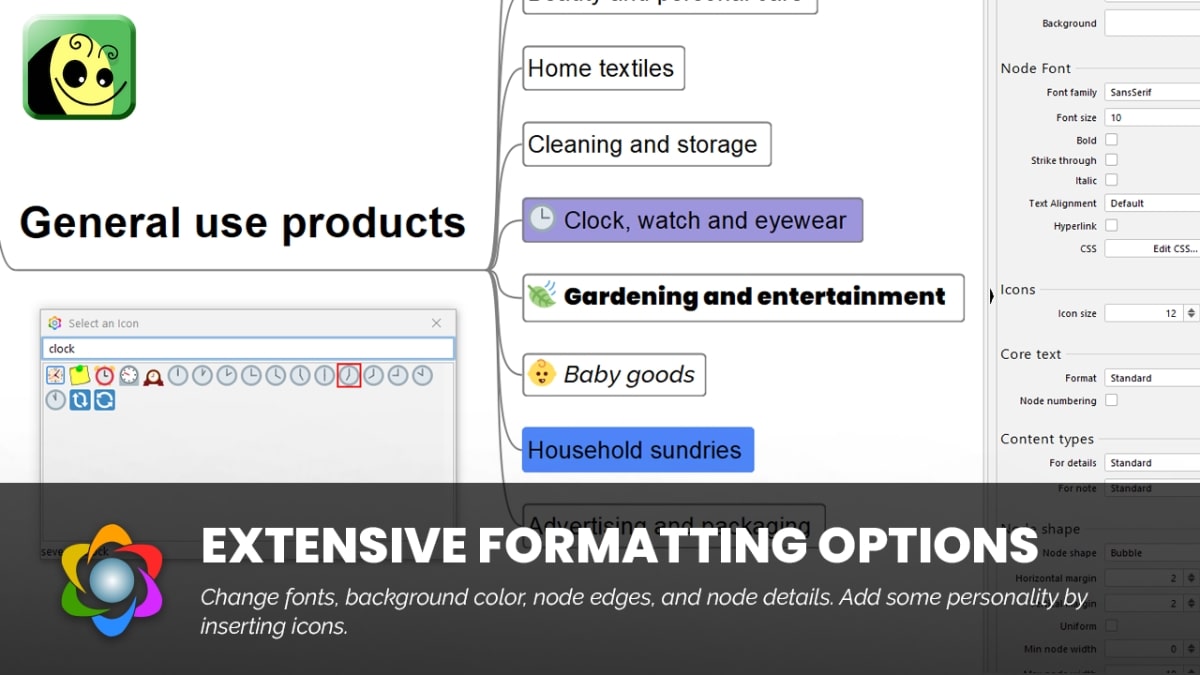Enable the Bold checkbox

pos(1111,140)
